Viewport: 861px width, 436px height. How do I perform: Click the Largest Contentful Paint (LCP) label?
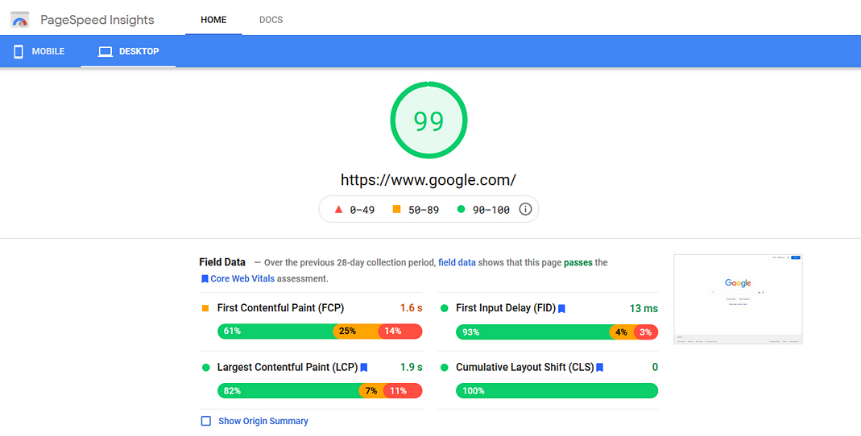pos(287,367)
